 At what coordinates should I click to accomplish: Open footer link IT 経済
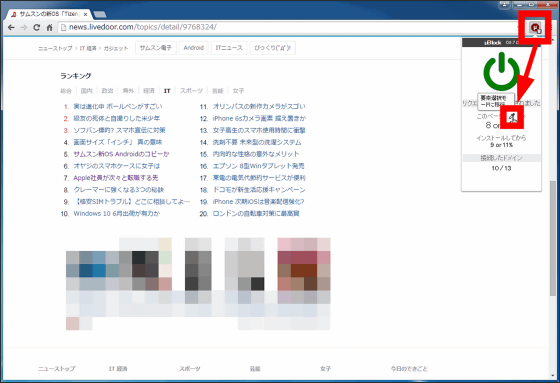pyautogui.click(x=118, y=369)
